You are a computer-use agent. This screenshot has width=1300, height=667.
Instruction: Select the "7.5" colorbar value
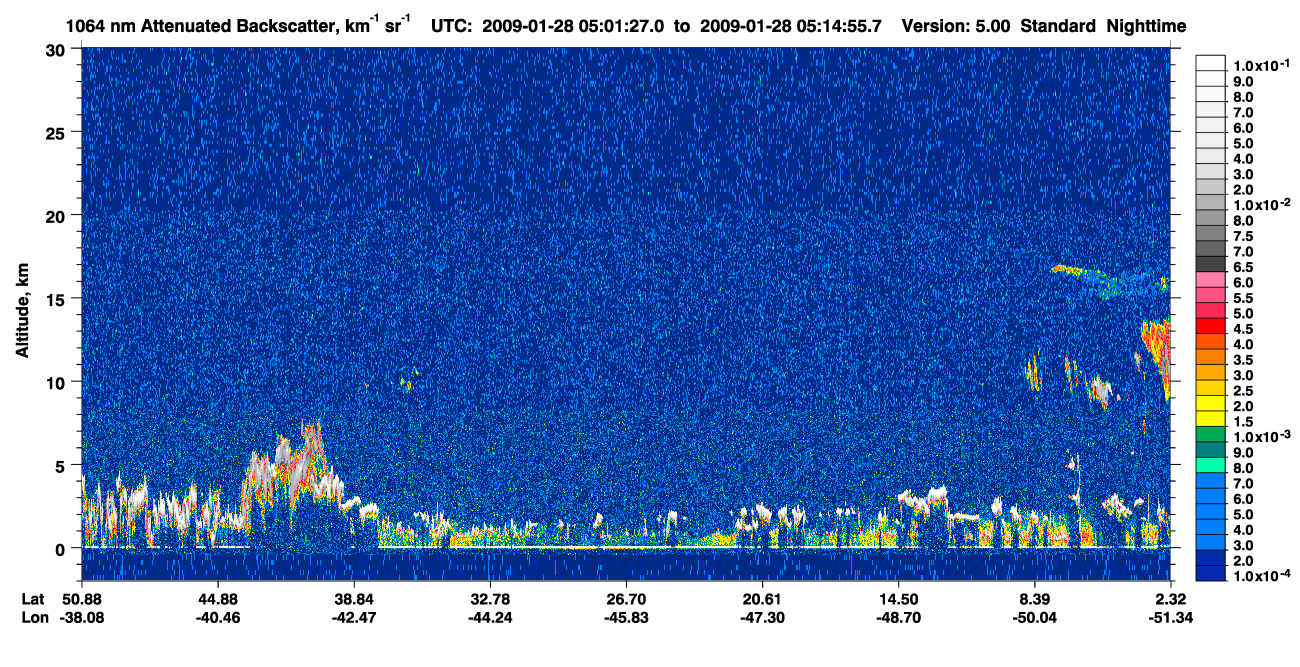coord(1243,236)
